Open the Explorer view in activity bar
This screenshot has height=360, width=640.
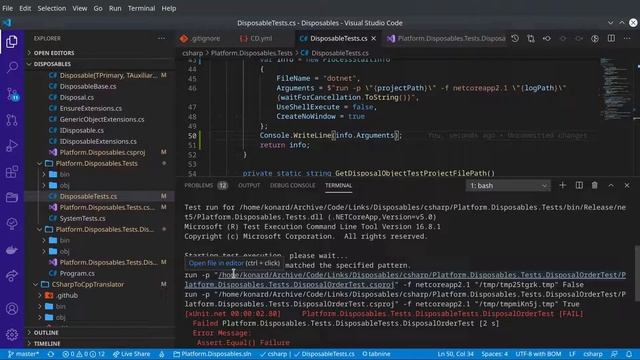pyautogui.click(x=12, y=42)
